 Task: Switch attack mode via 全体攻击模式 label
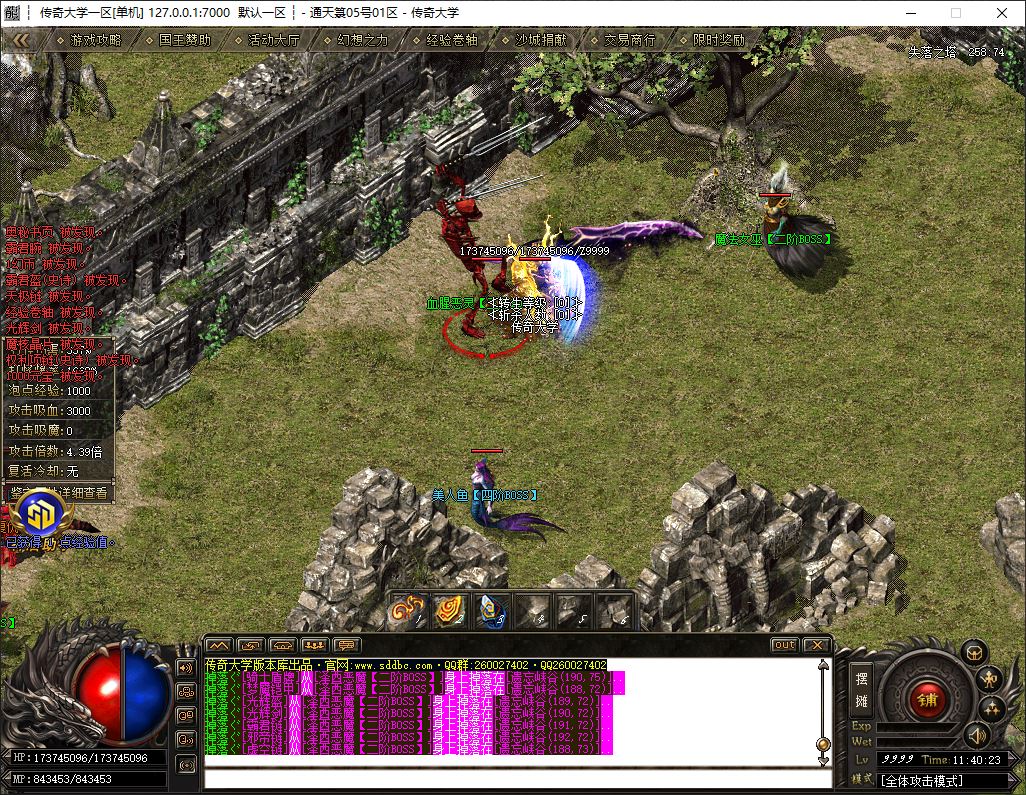pos(922,781)
